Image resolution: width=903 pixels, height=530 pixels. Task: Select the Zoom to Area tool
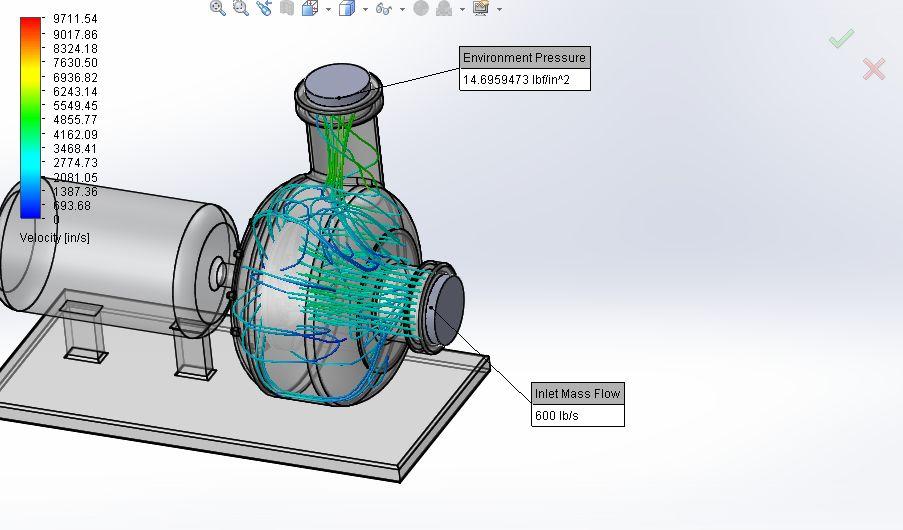click(240, 8)
